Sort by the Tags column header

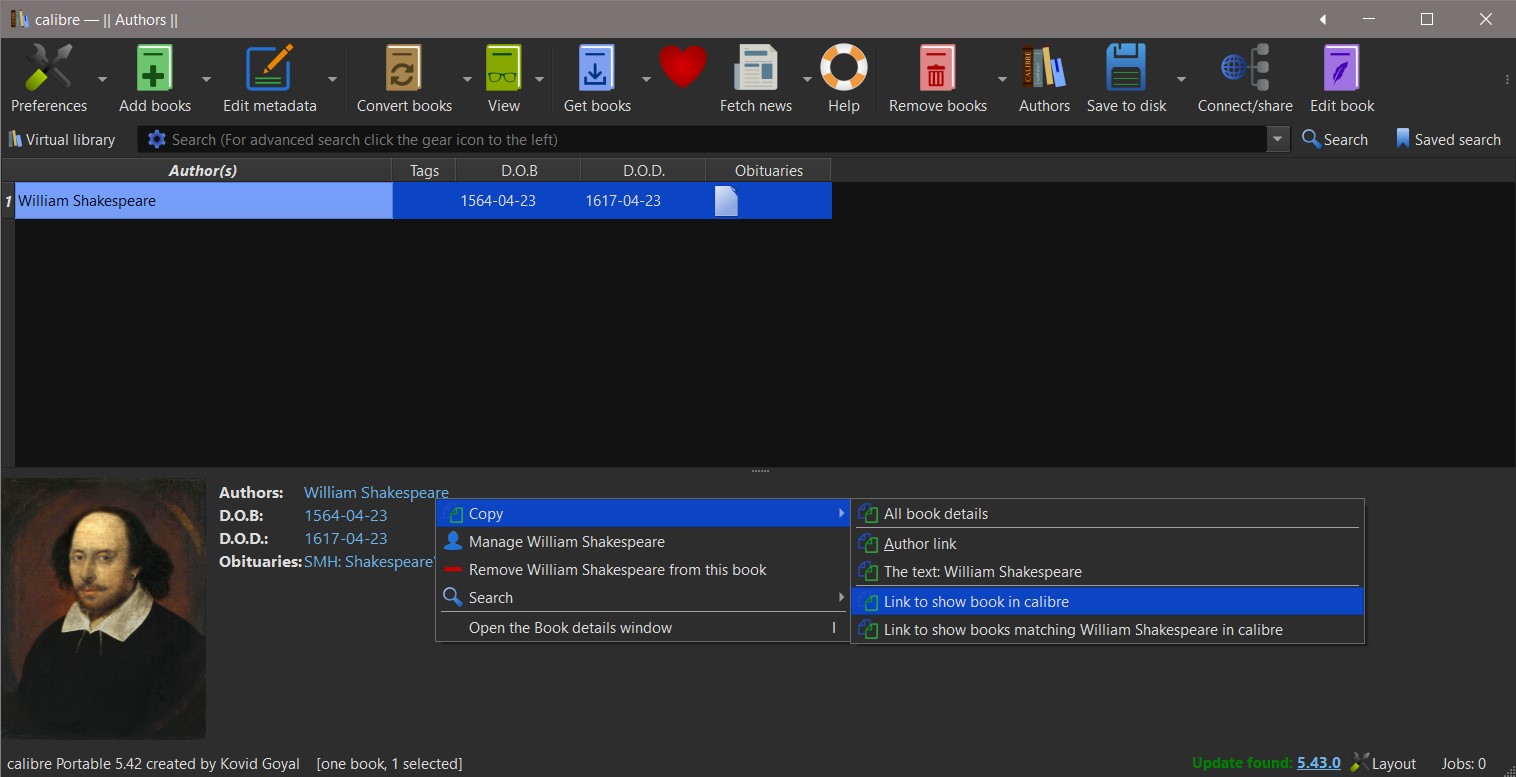[x=424, y=171]
